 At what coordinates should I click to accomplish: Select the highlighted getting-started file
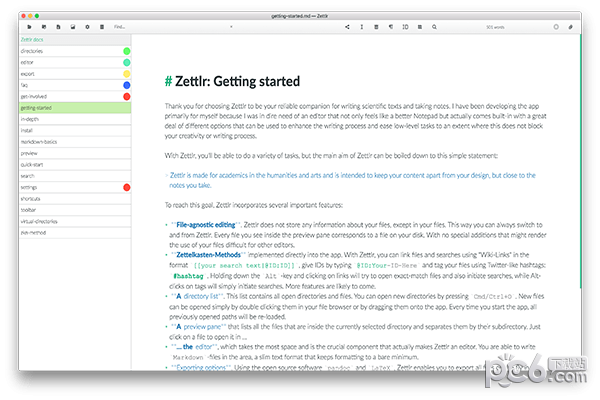coord(75,108)
